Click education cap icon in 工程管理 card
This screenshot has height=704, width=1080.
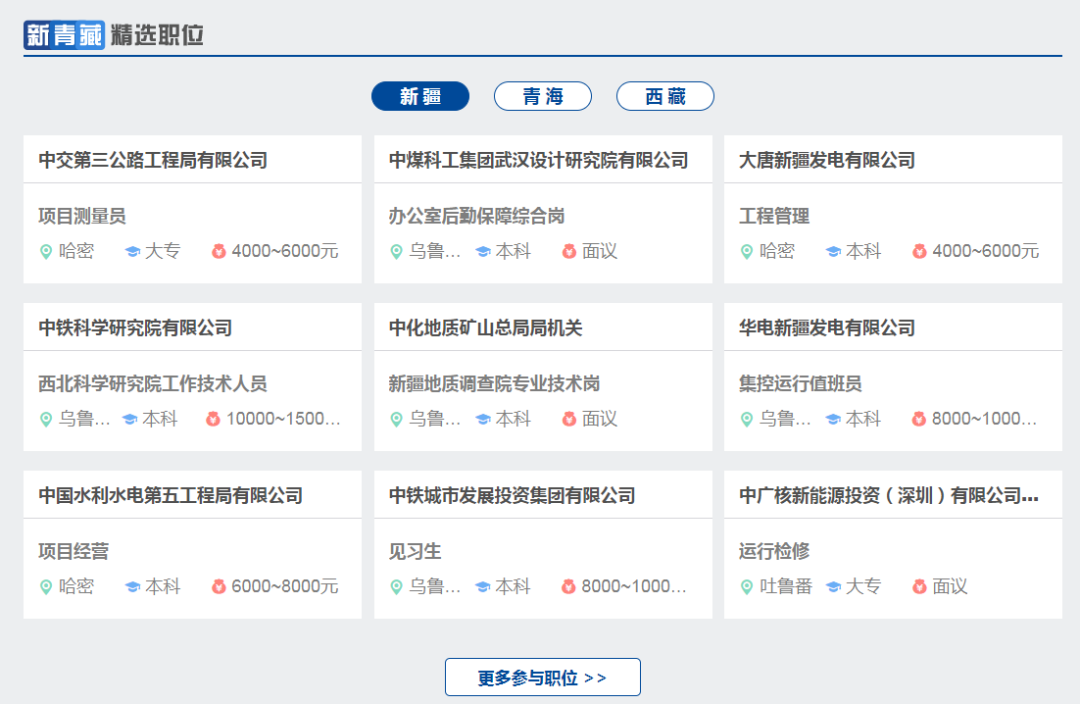[833, 251]
